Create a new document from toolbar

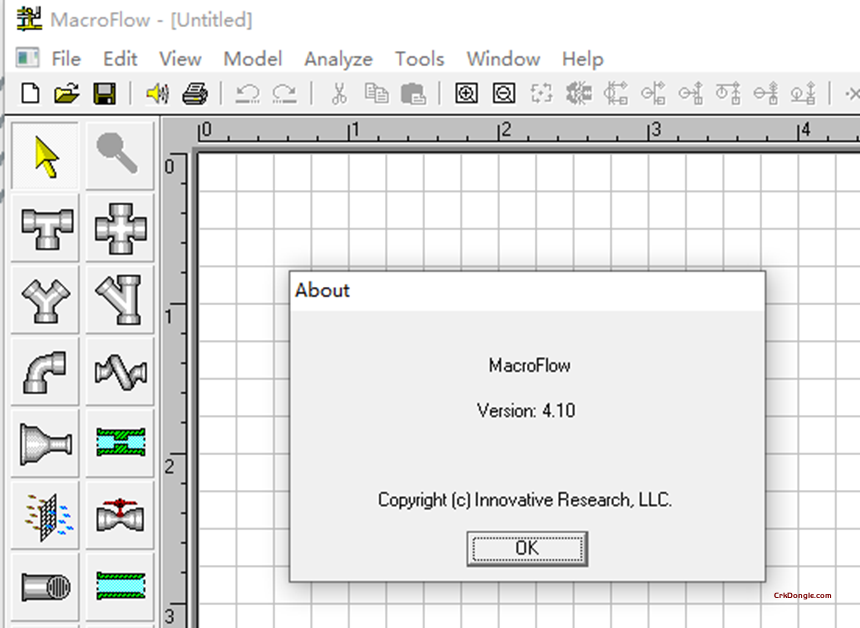point(31,94)
